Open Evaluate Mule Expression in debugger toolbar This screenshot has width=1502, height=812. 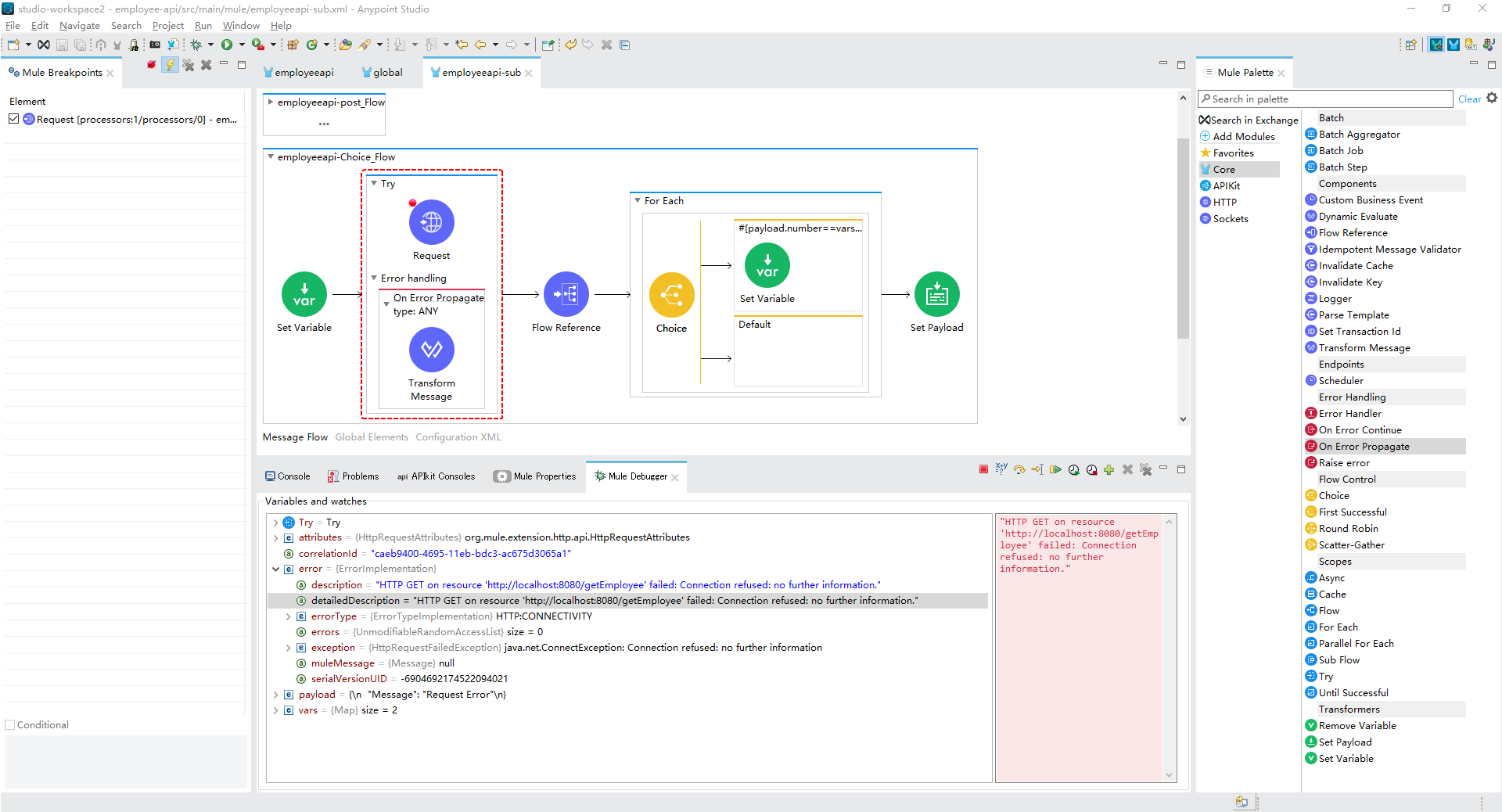[x=1001, y=469]
